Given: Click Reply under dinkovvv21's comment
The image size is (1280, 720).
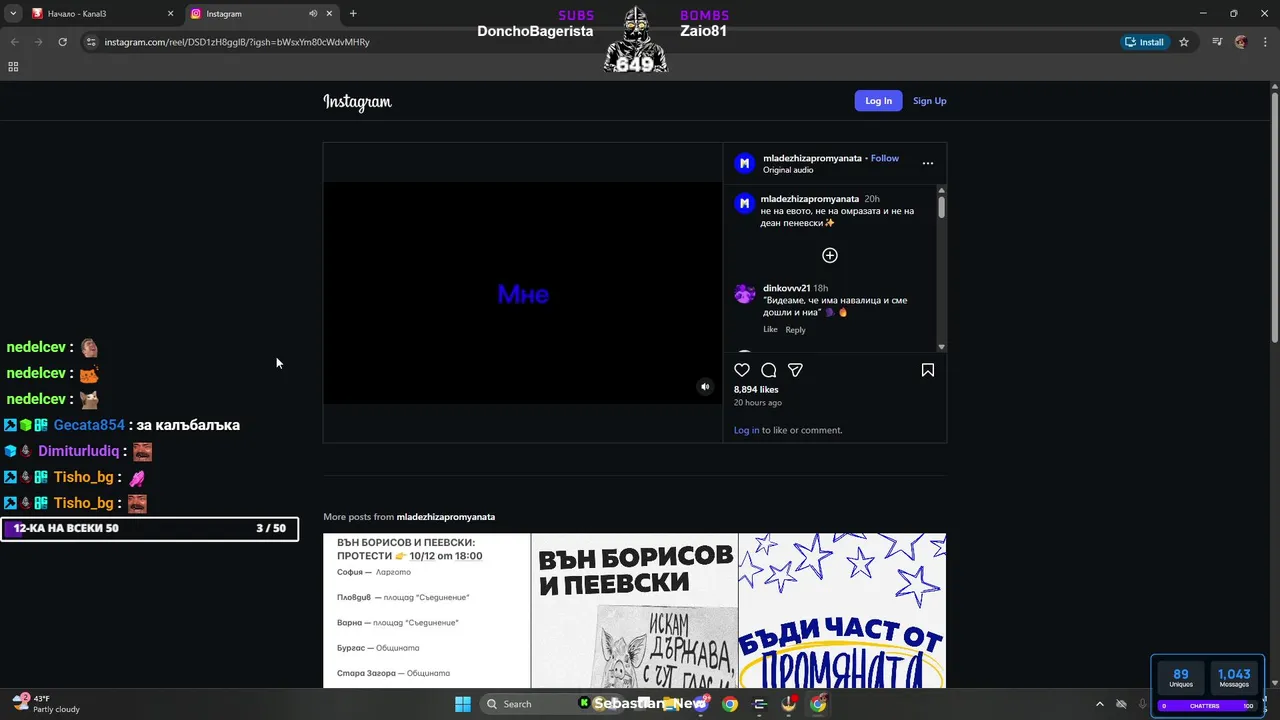Looking at the screenshot, I should click(x=795, y=330).
